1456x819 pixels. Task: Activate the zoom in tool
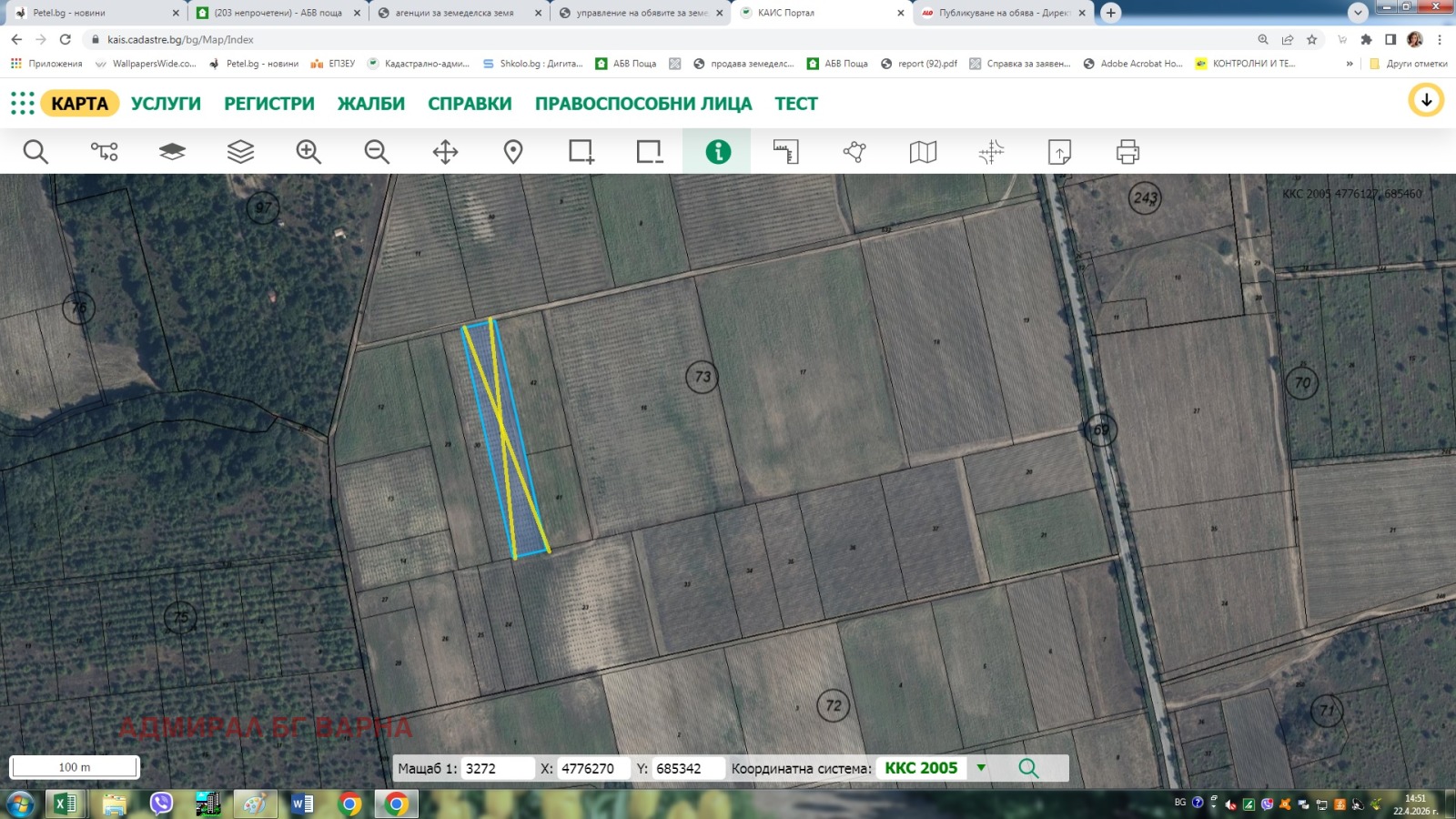pos(308,151)
